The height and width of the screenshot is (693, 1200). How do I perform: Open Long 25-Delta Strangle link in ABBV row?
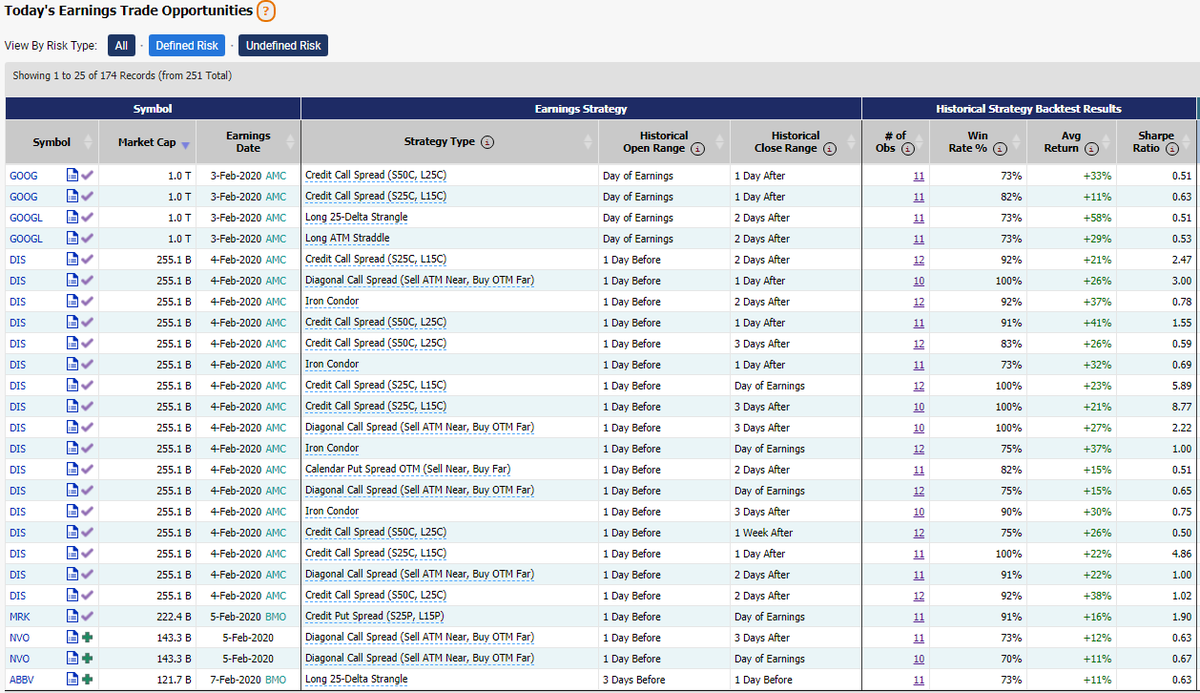356,680
